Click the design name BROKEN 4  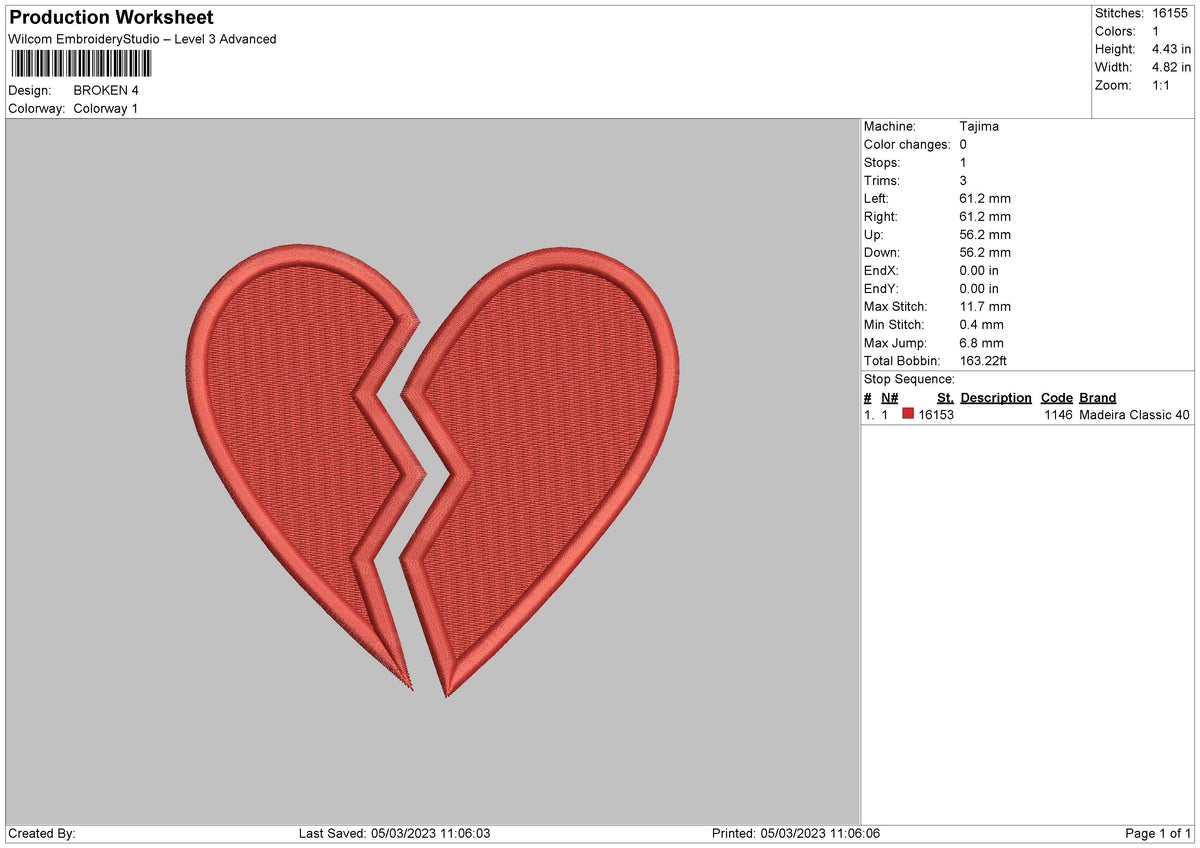pos(108,90)
